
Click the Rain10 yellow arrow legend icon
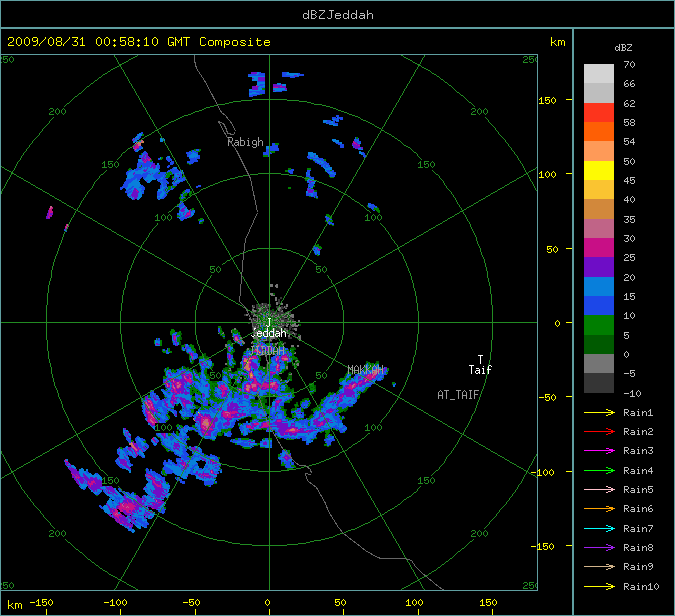tap(599, 586)
